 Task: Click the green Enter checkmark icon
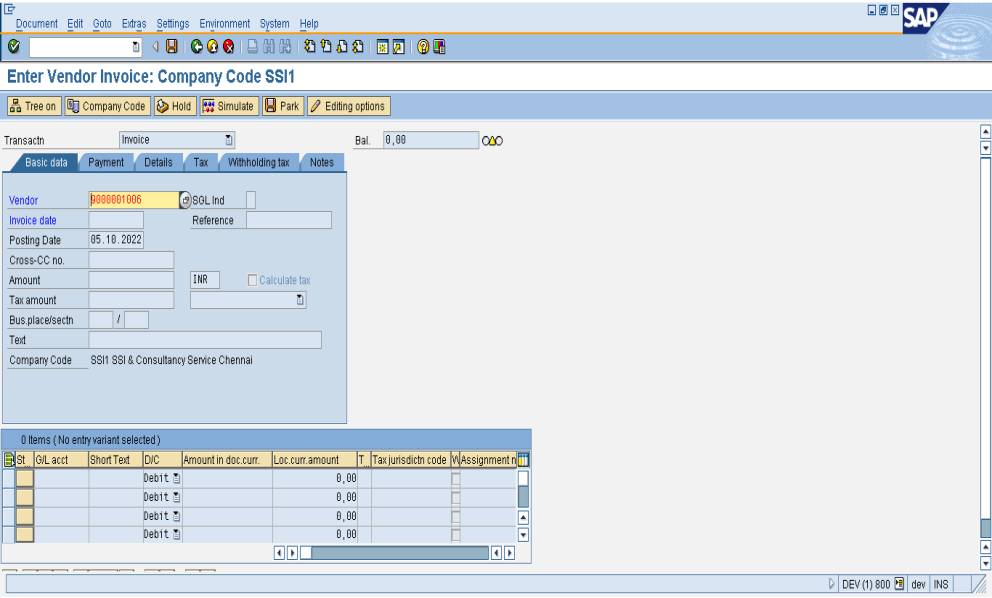(13, 47)
